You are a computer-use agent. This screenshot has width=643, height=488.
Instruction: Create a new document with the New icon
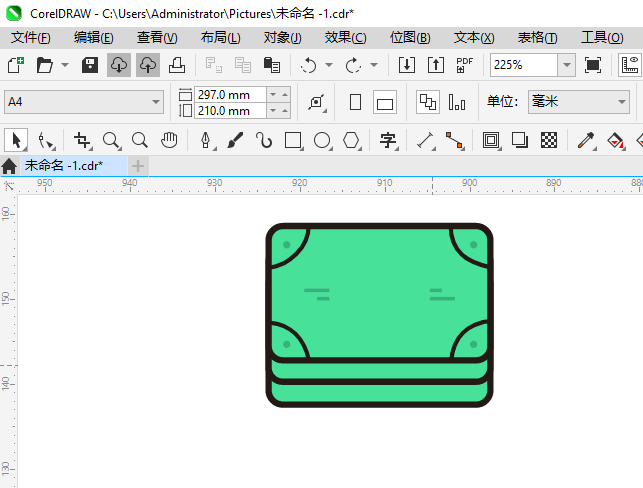16,65
